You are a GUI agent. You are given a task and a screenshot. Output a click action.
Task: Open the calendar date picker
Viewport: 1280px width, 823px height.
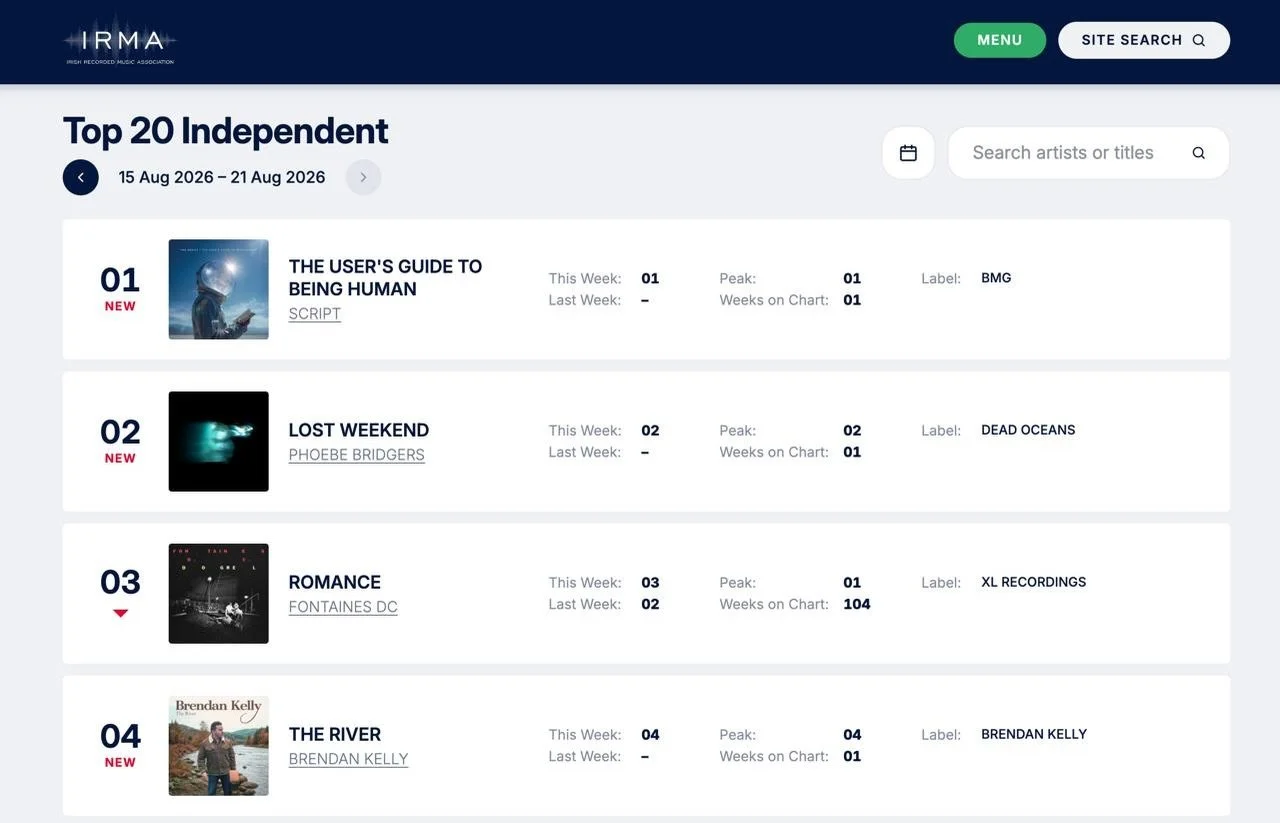(908, 153)
